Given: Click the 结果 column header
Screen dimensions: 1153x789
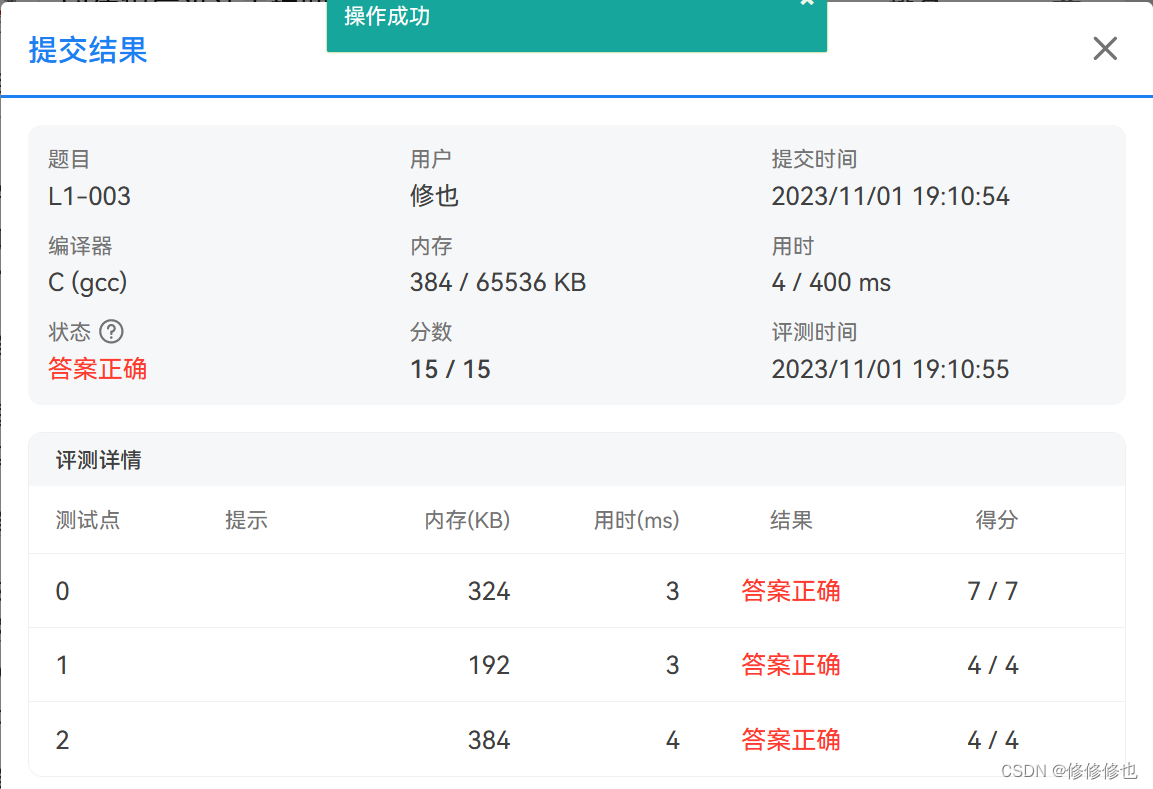Looking at the screenshot, I should point(791,520).
